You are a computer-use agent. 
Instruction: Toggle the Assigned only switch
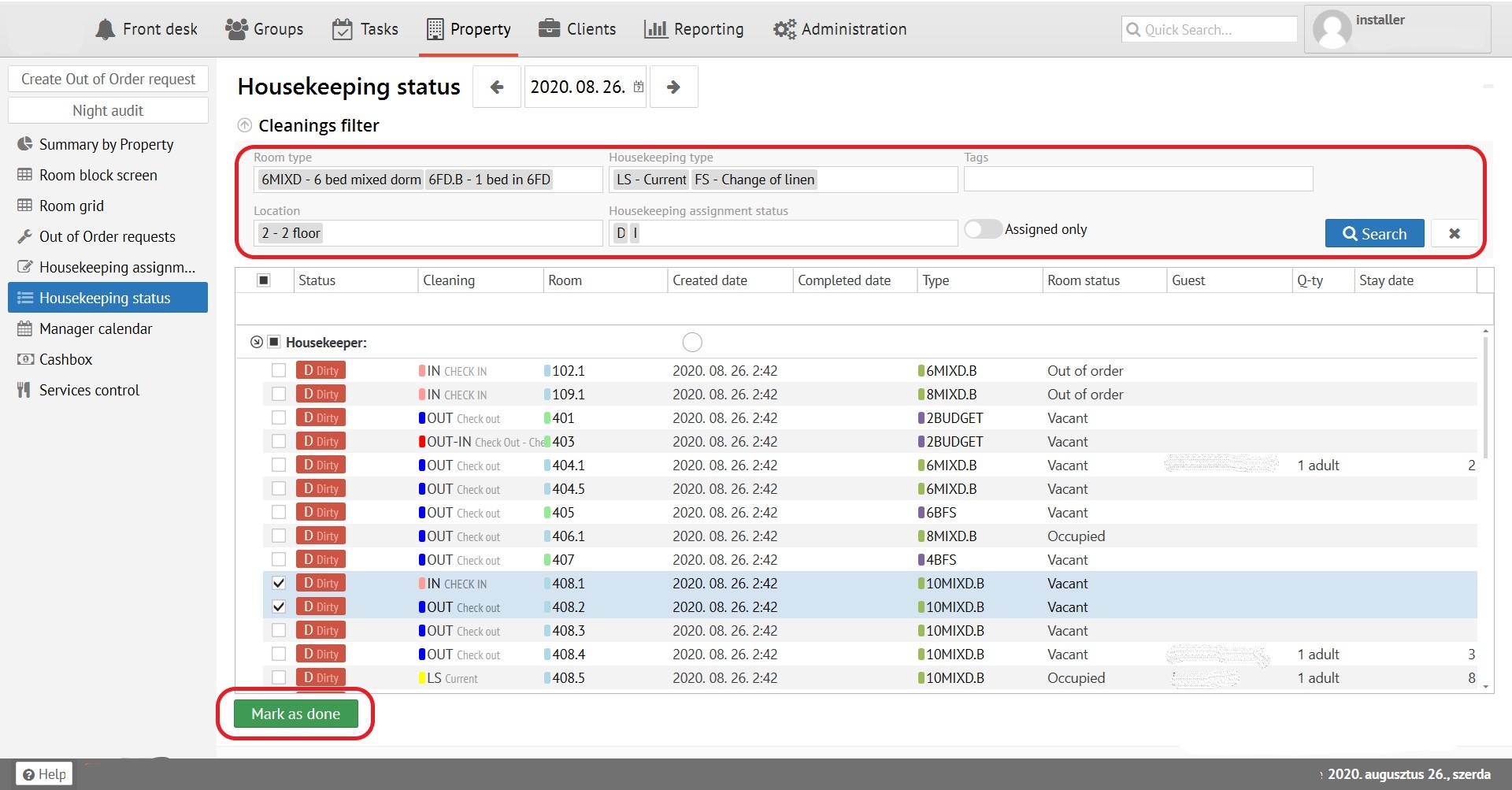point(983,229)
